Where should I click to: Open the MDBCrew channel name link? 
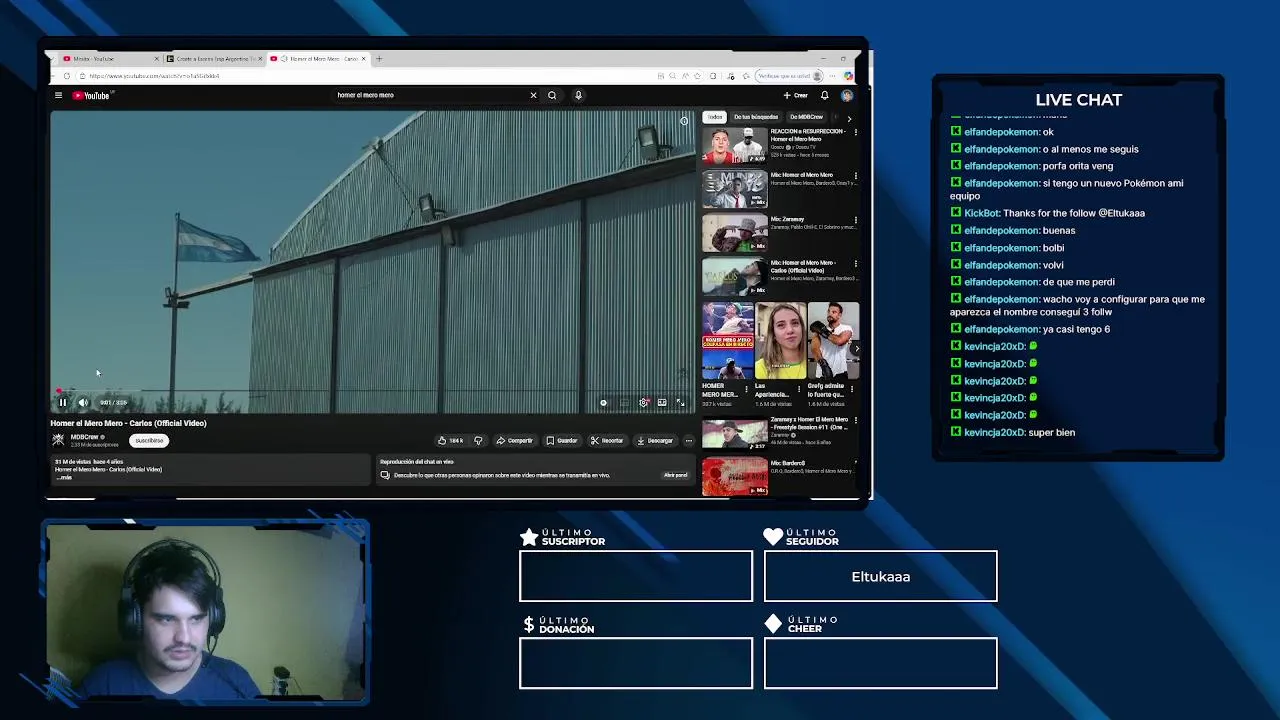[x=84, y=437]
